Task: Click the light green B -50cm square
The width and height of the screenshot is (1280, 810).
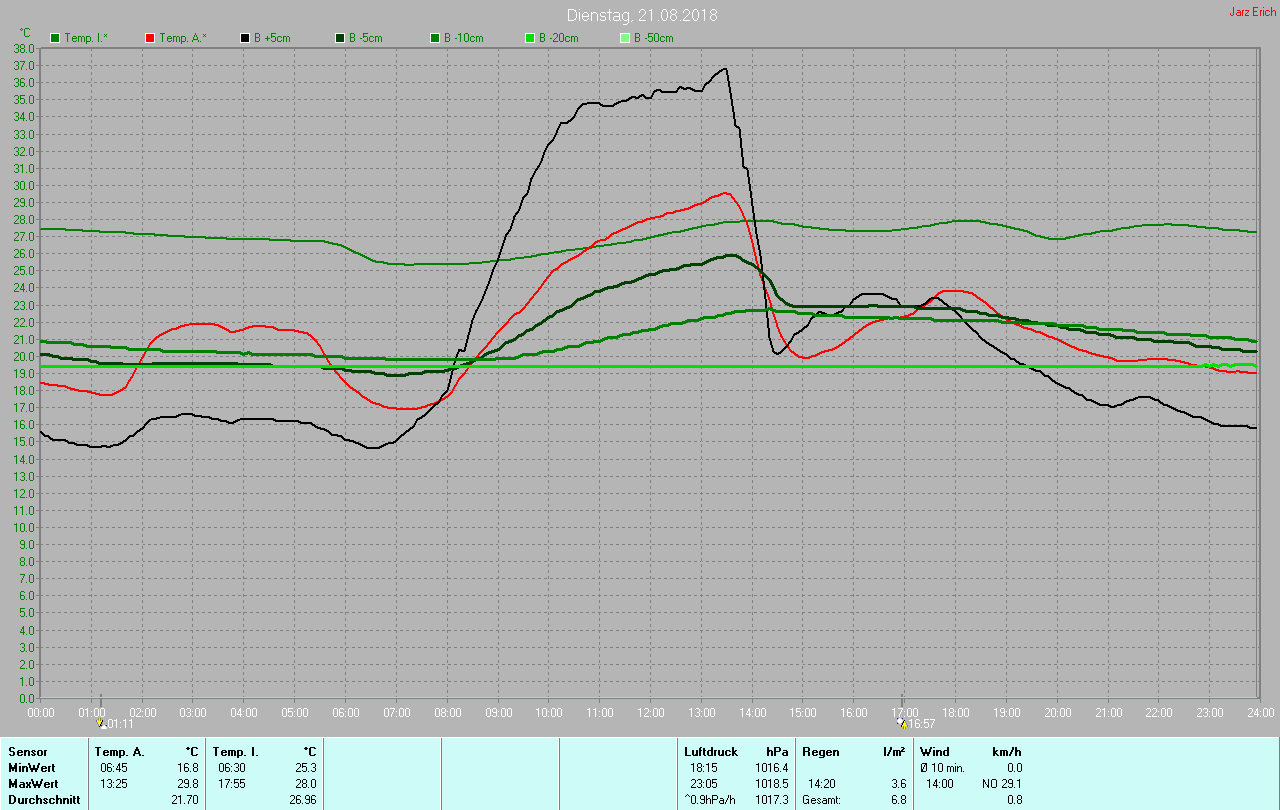Action: 625,38
